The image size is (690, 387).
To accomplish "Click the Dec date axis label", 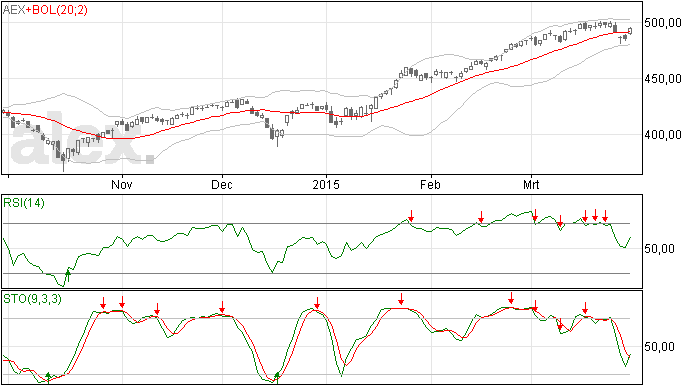I will [x=222, y=184].
